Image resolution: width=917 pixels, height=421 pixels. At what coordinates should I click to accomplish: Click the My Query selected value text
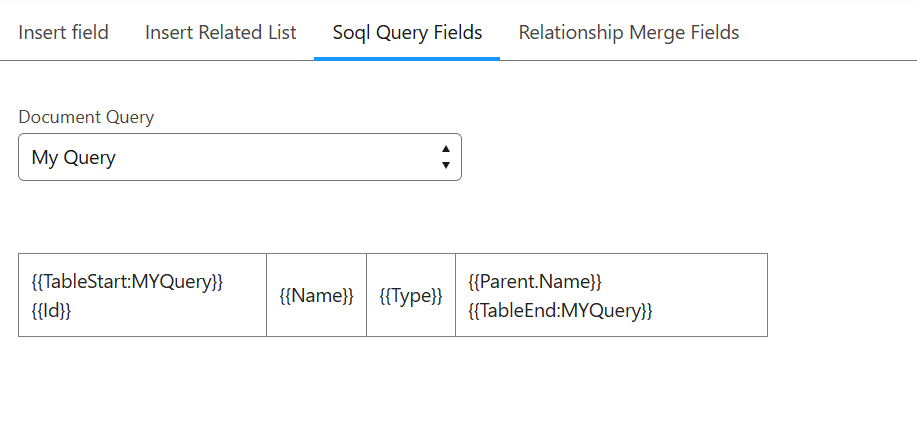(x=74, y=157)
